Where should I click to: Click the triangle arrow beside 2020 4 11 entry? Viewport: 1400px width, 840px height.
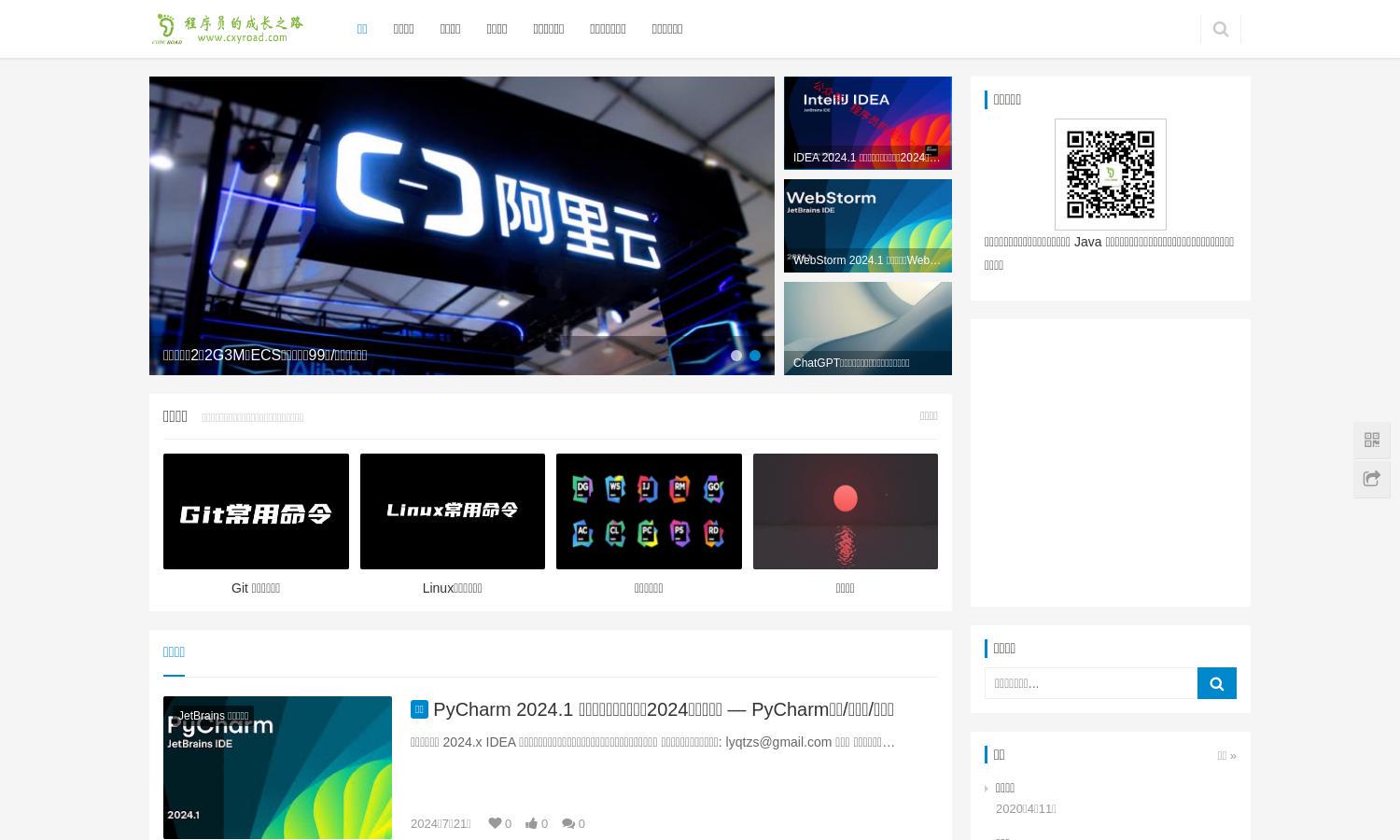(987, 789)
